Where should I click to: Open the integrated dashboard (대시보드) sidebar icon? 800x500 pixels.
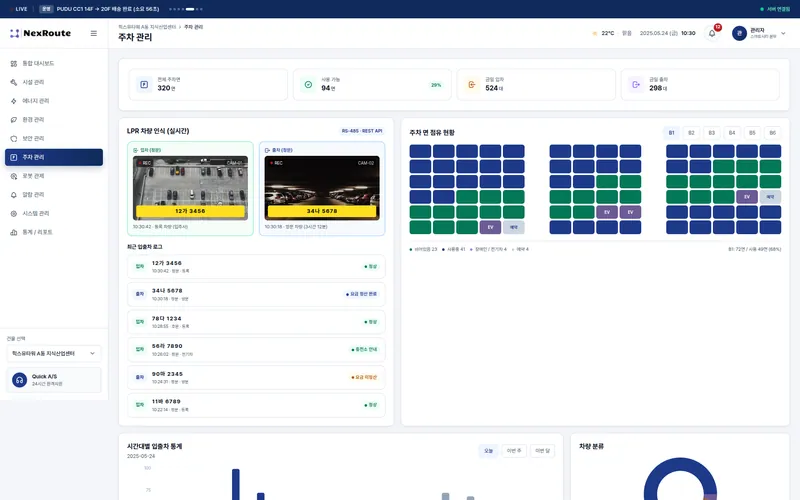click(x=14, y=64)
